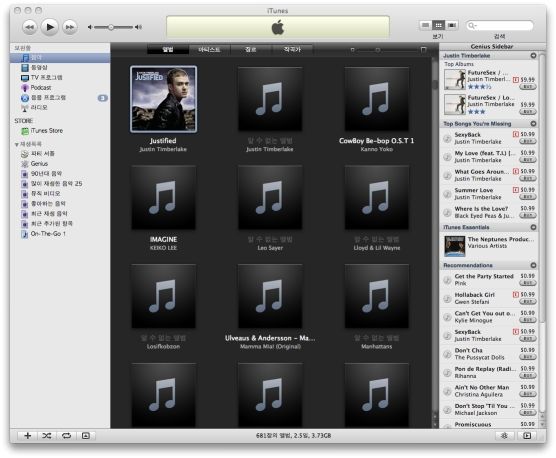Select the Ulveaus & Andersson album artwork

(270, 296)
